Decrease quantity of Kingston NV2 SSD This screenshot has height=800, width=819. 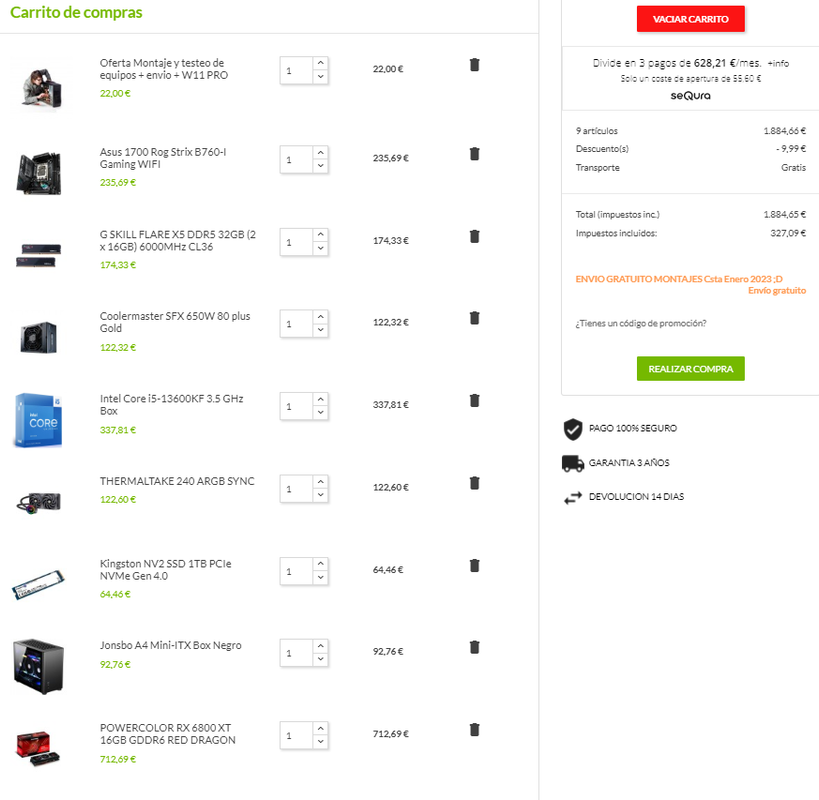321,578
